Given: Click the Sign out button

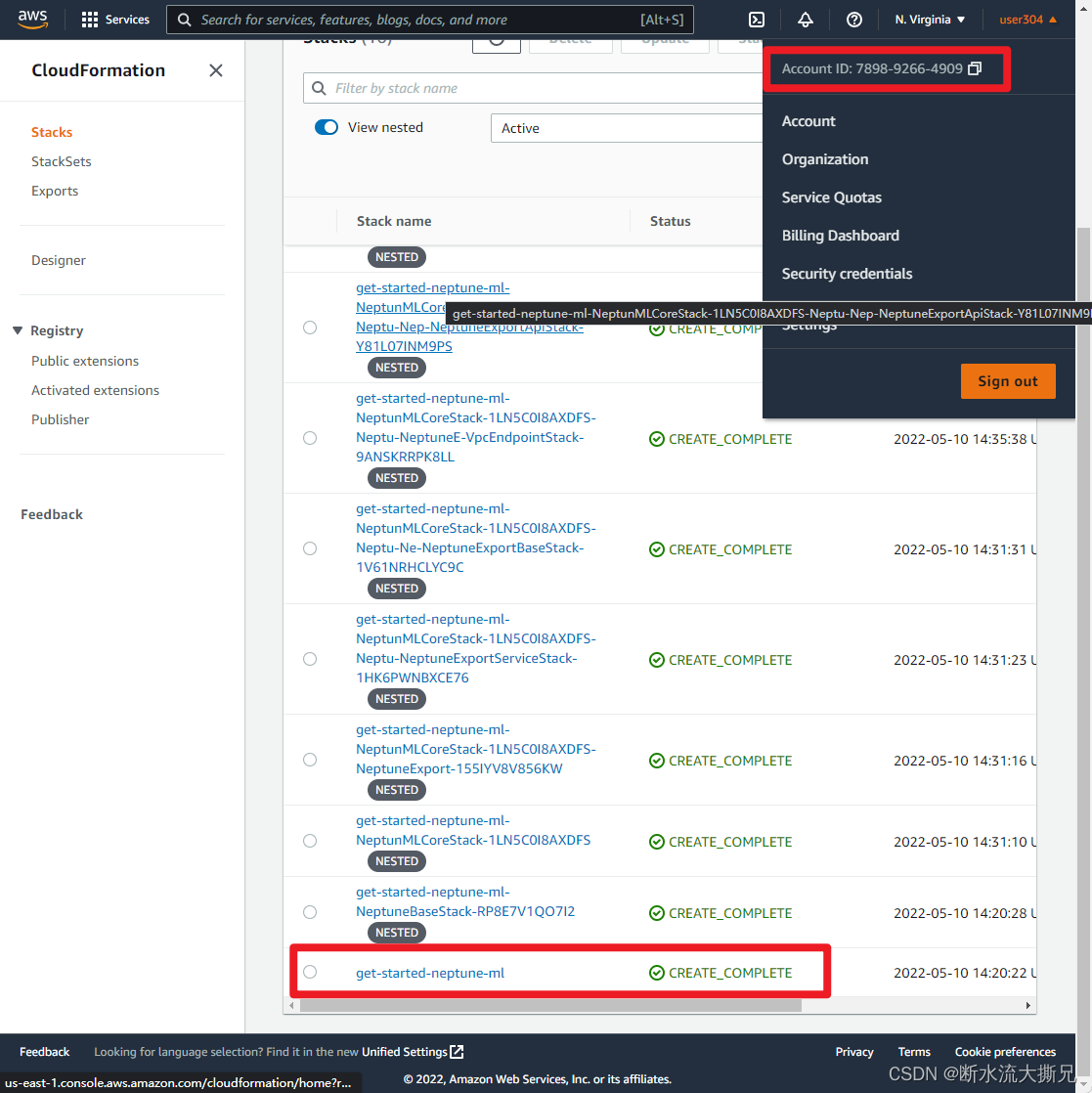Looking at the screenshot, I should [1008, 380].
